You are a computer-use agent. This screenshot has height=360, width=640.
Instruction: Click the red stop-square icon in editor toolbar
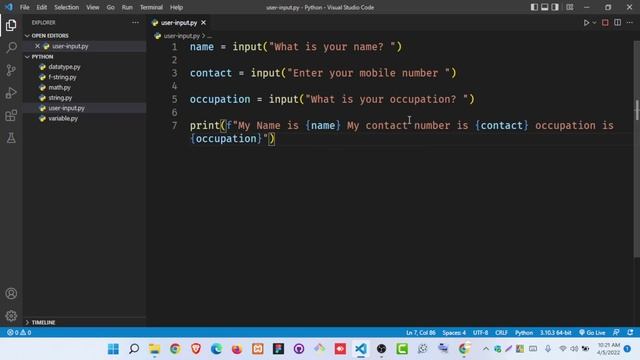tap(605, 23)
